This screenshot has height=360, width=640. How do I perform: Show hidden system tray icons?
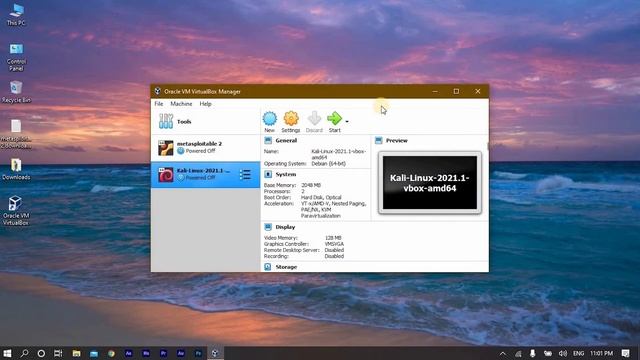point(503,353)
